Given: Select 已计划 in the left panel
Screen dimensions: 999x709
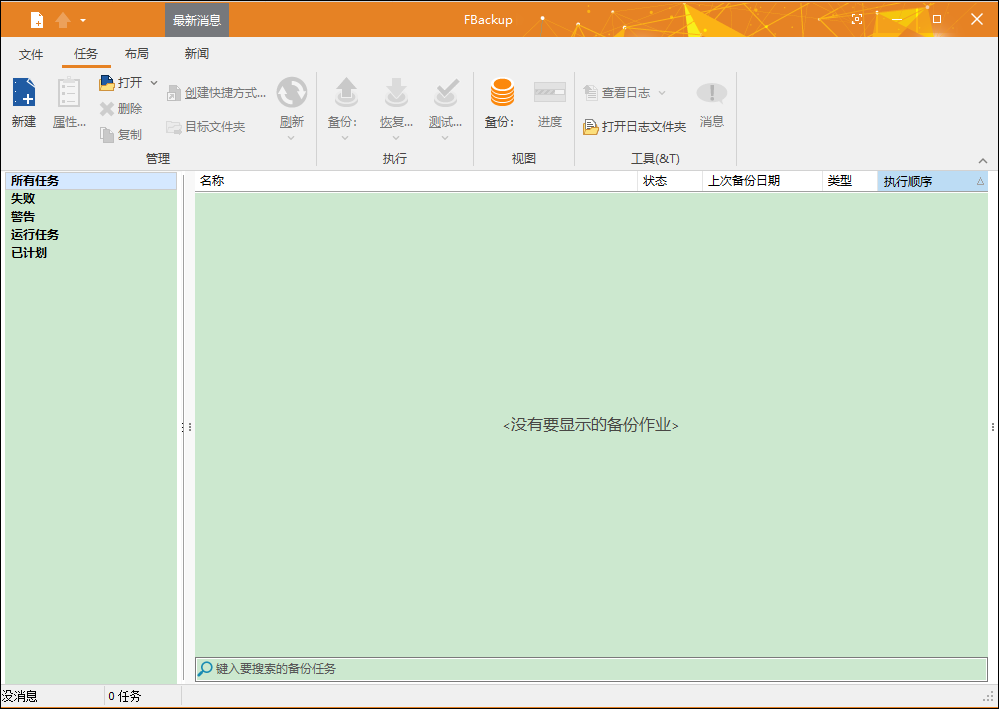Looking at the screenshot, I should (x=90, y=252).
